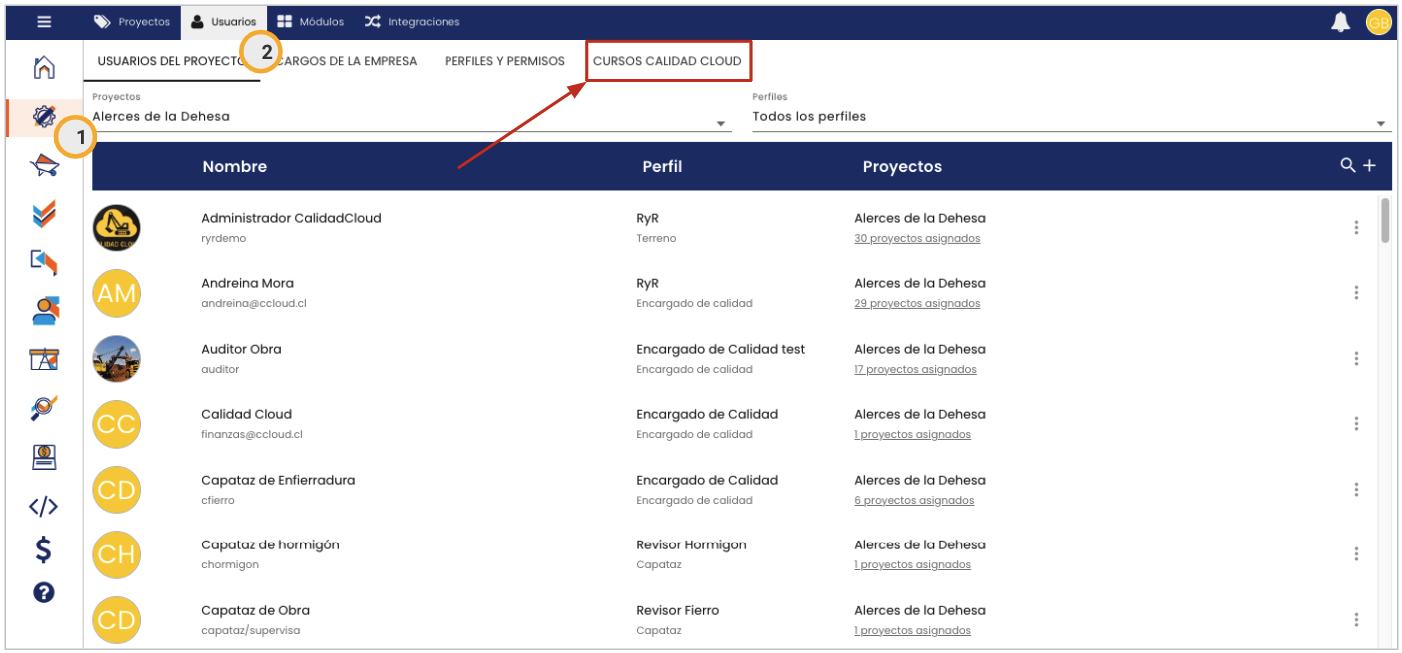The width and height of the screenshot is (1402, 653).
Task: Click the code brackets icon in sidebar
Action: 43,506
